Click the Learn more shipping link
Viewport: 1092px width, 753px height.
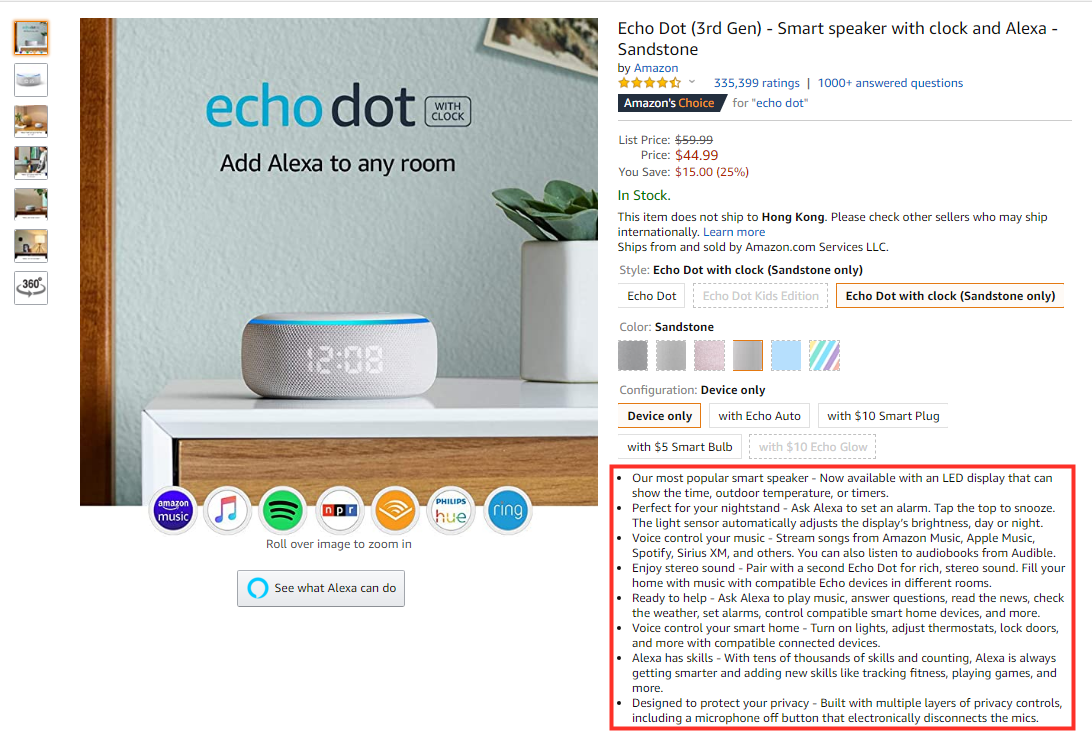point(734,232)
